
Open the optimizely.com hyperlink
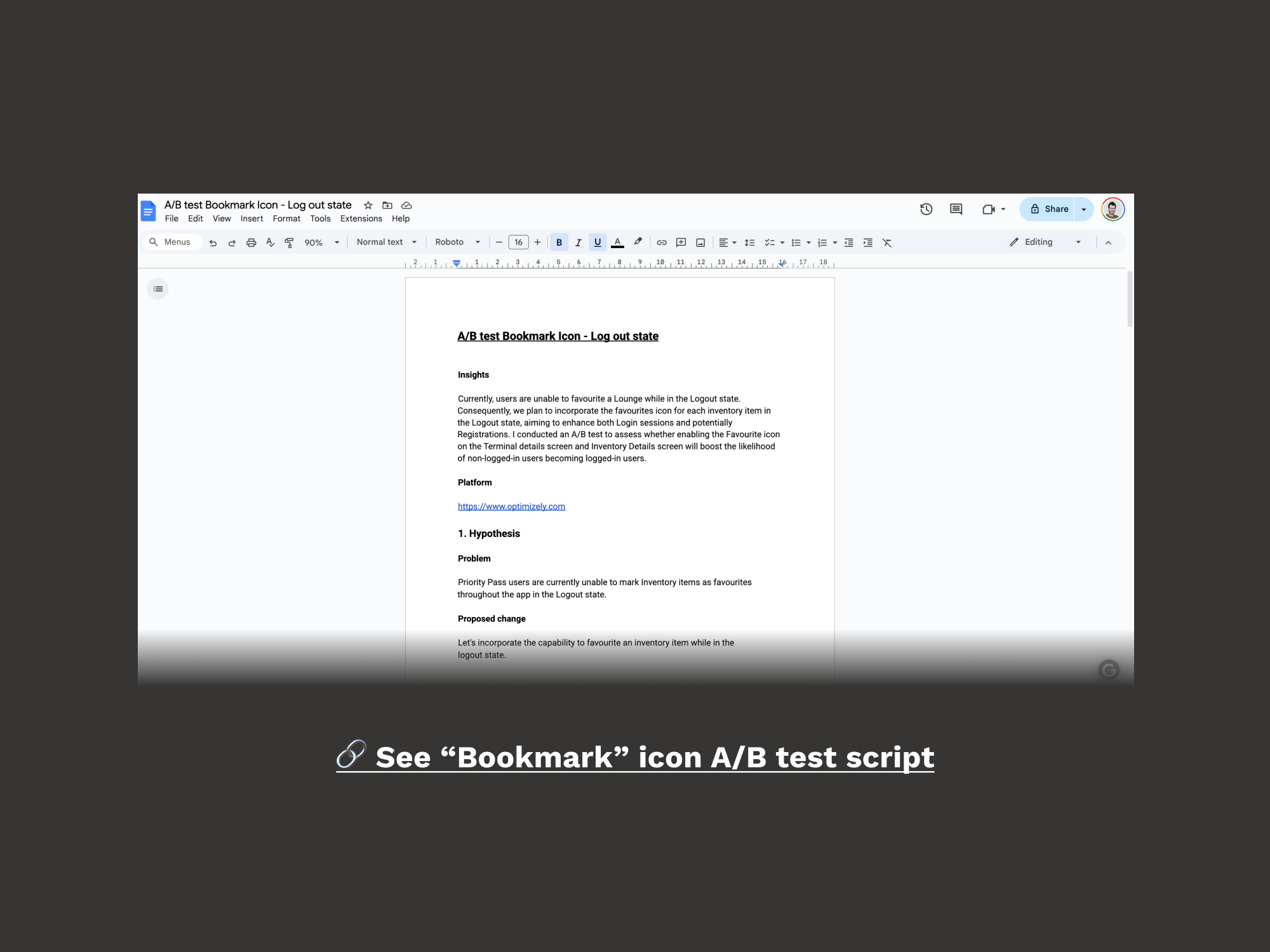click(x=511, y=506)
